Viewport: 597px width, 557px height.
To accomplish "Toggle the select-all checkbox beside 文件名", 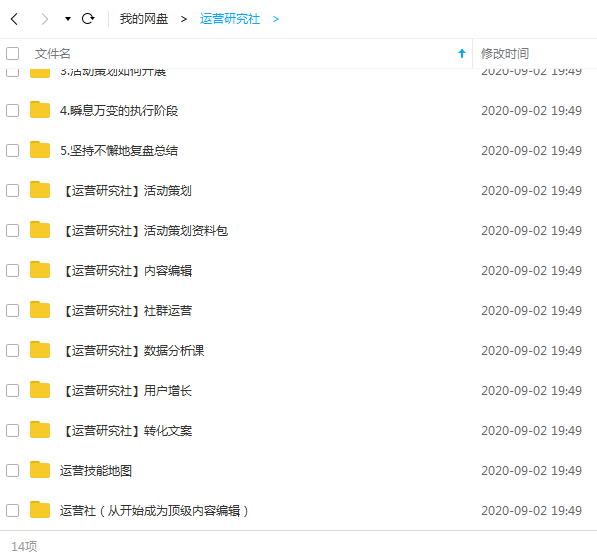I will (13, 54).
